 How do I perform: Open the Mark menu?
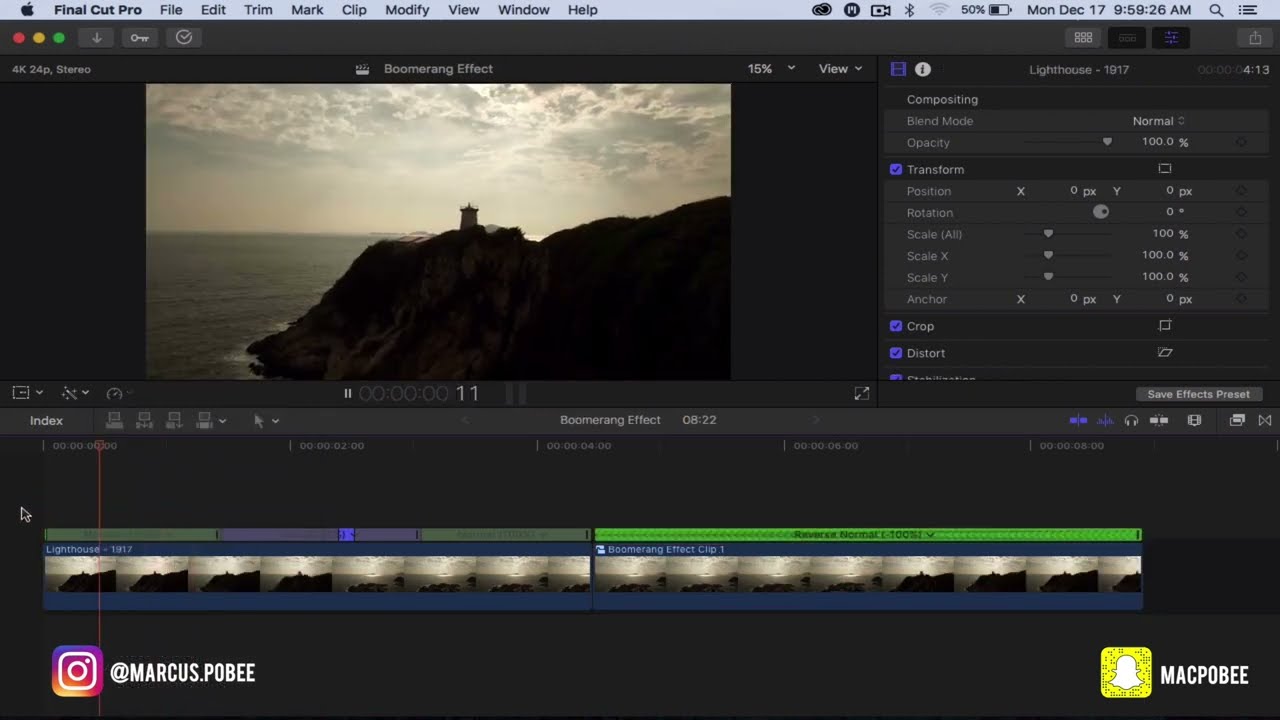coord(307,10)
